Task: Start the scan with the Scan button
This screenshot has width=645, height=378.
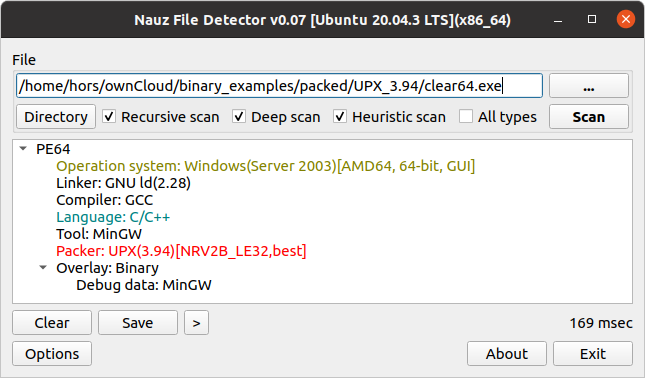Action: click(x=589, y=117)
